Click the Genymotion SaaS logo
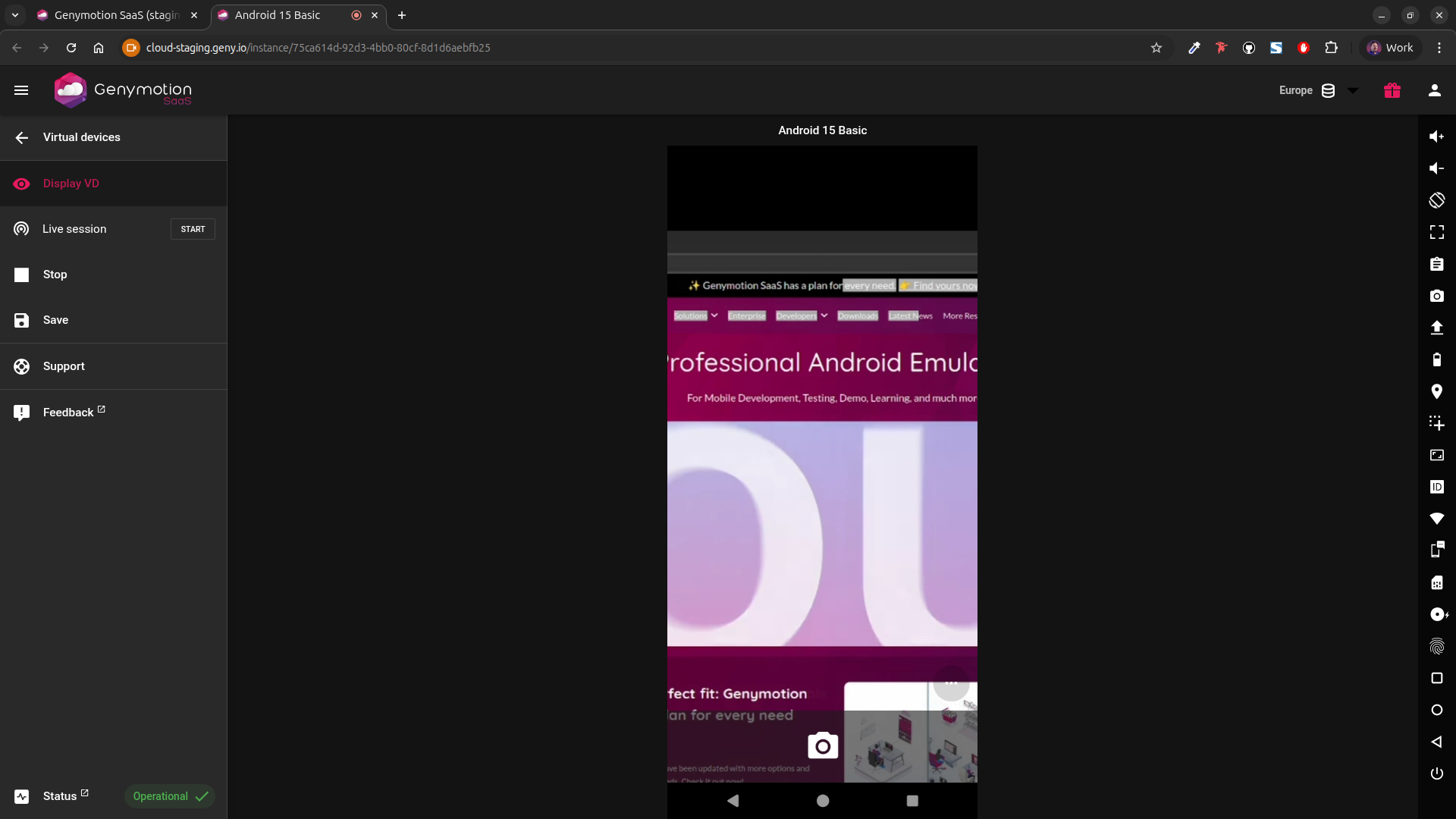 [x=123, y=90]
